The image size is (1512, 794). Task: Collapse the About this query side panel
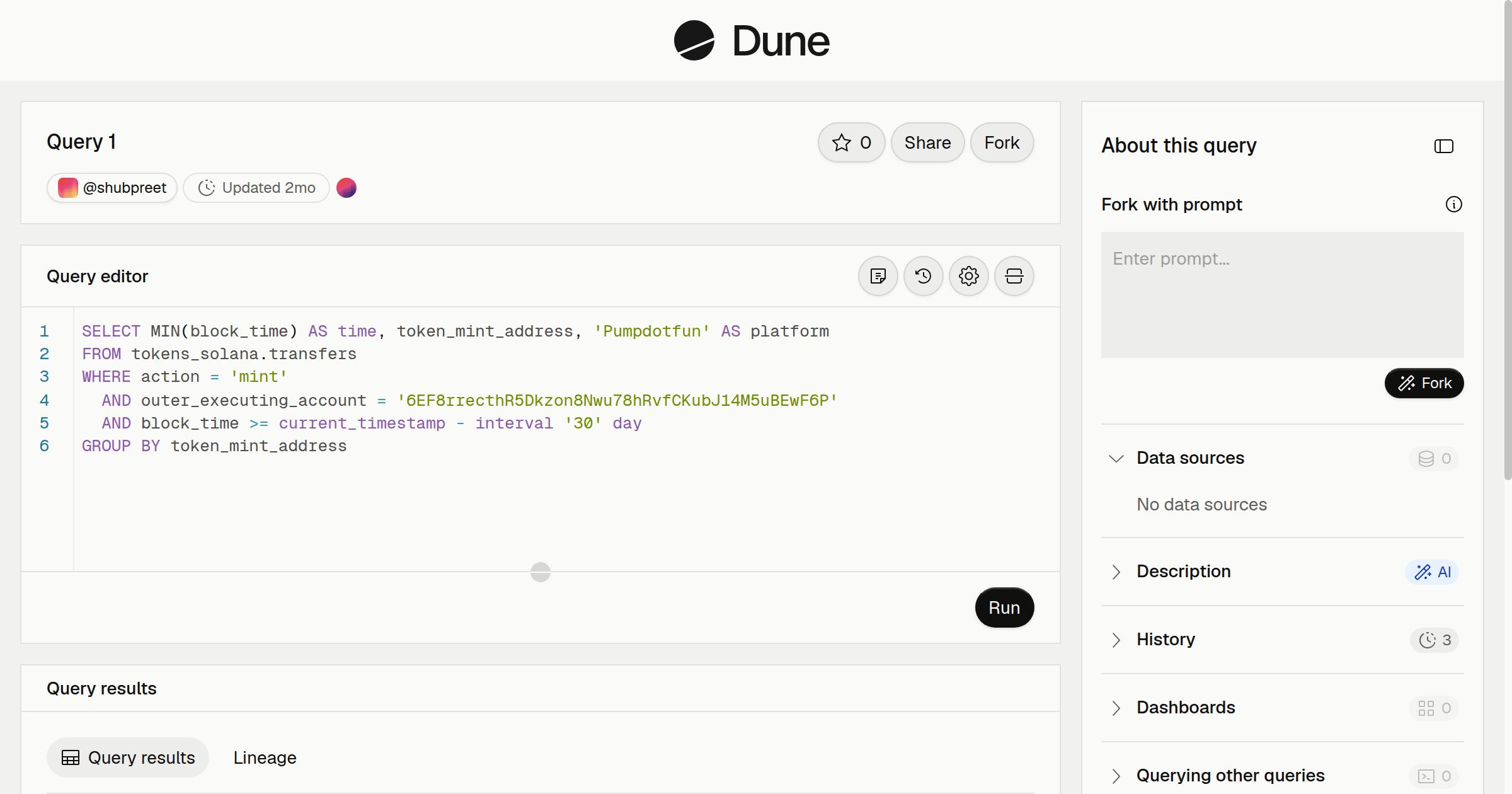click(1444, 146)
